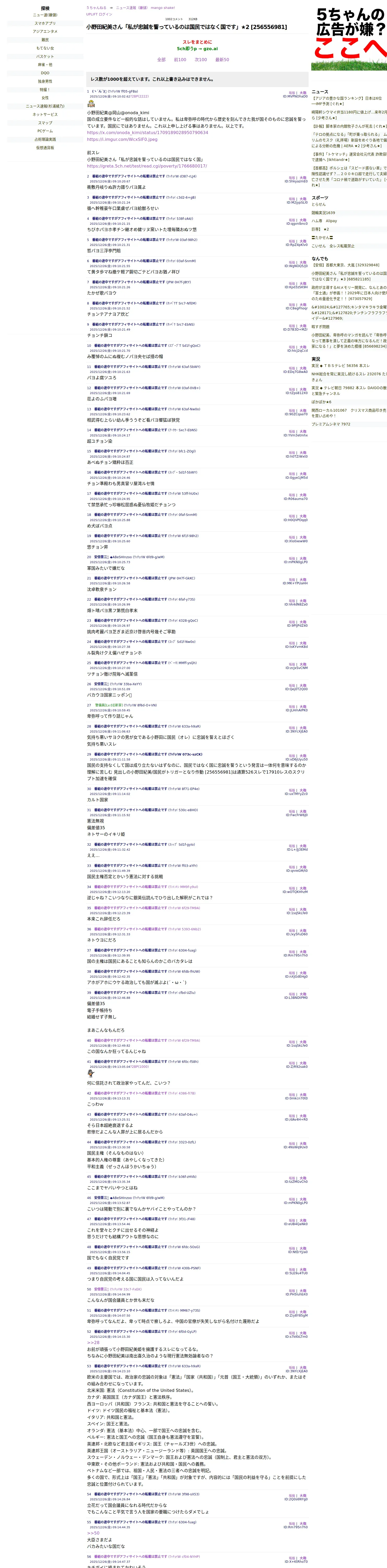Open NHK総合を常に実況し続けるスレ thread
Screen dimensions: 387x1568
tap(349, 377)
